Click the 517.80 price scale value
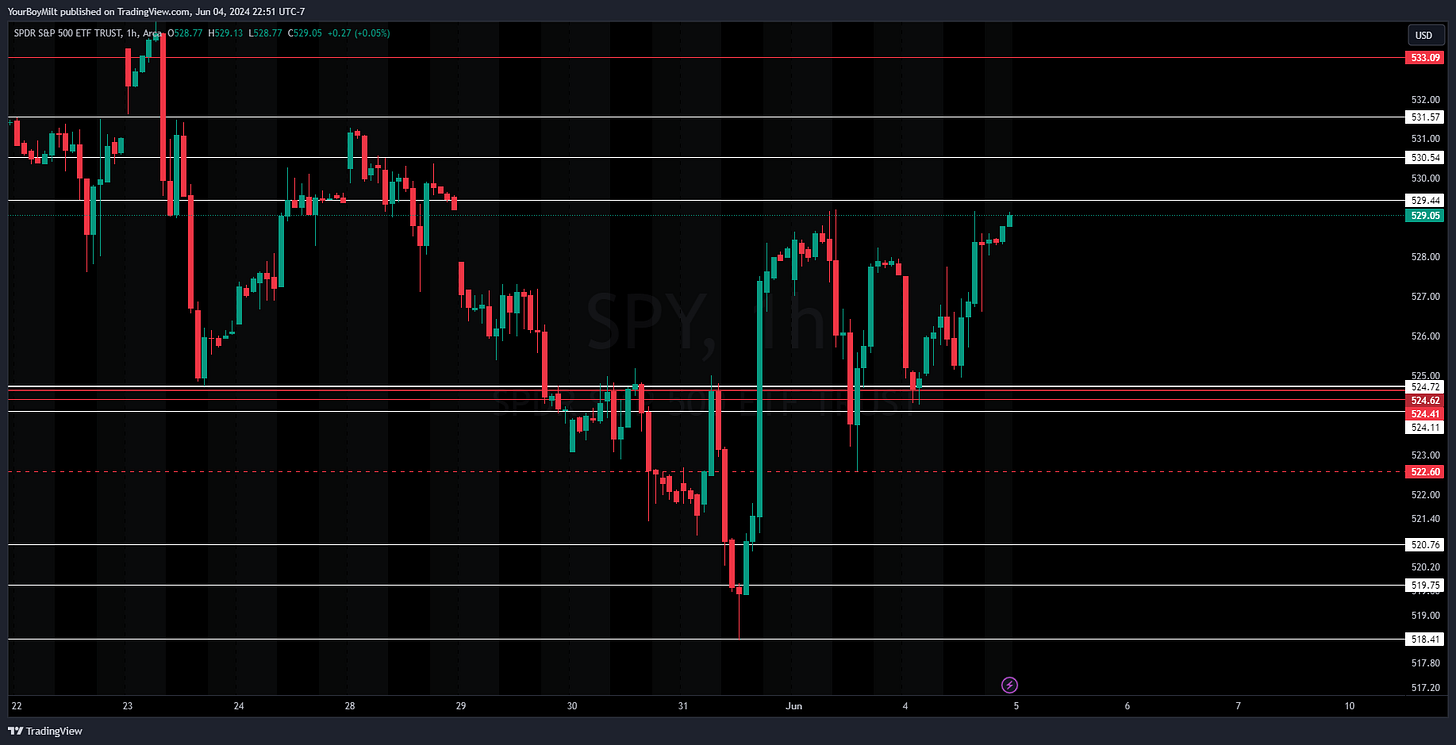 [1424, 663]
